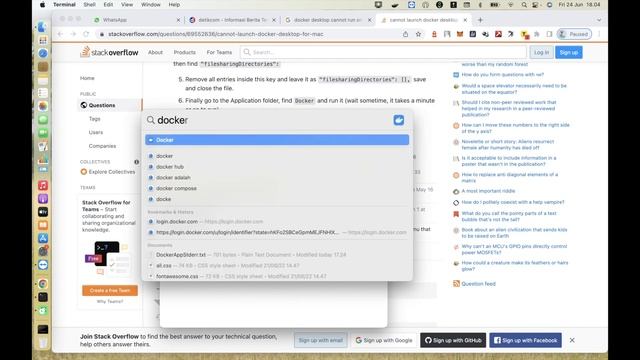Screen dimensions: 640x360
Task: Click the Stack Overflow logo
Action: [x=109, y=52]
